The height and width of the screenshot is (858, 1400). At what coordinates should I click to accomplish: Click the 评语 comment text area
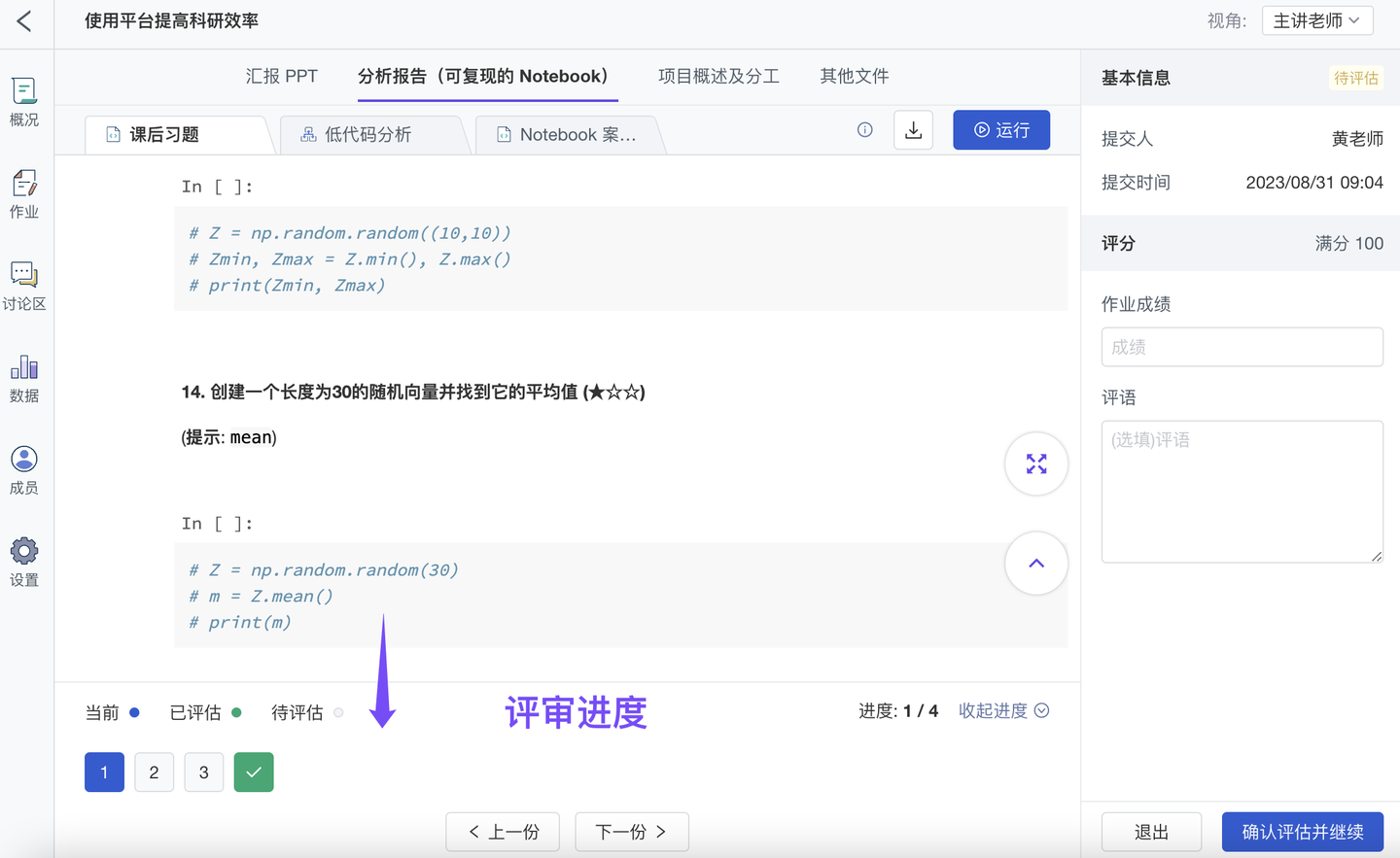tap(1242, 492)
